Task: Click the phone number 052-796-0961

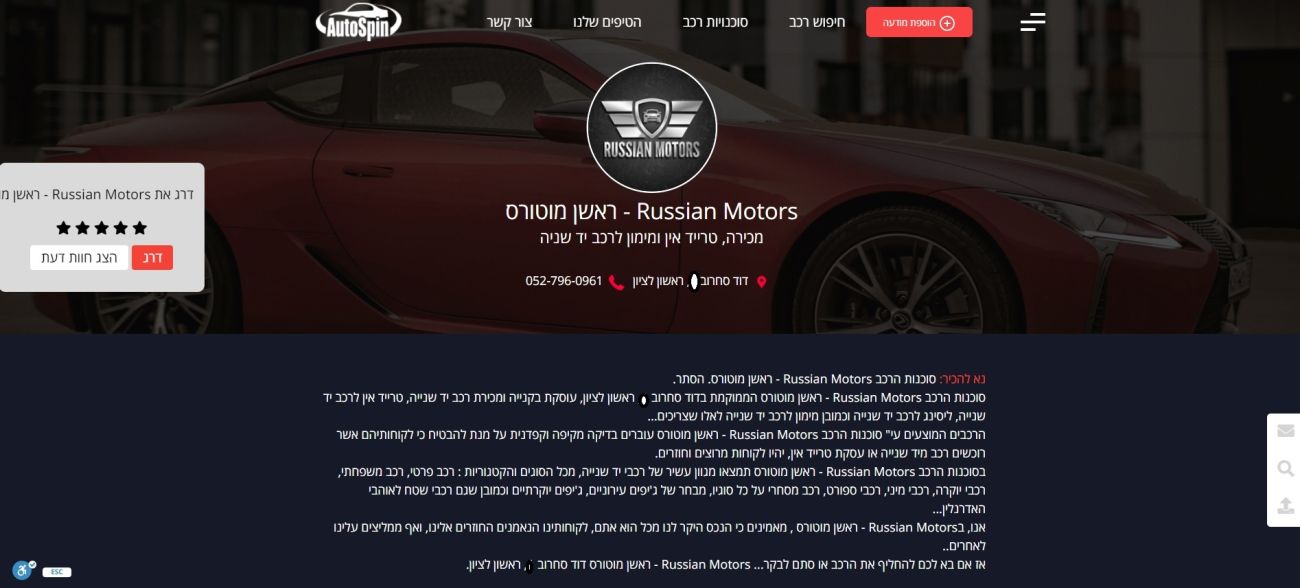Action: tap(564, 281)
